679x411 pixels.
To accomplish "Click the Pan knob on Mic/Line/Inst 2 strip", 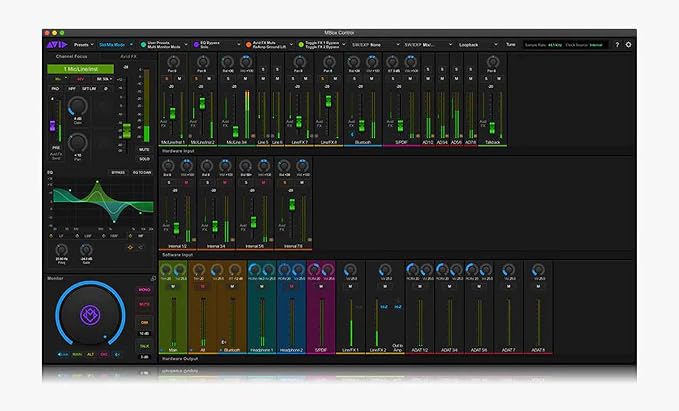I will pyautogui.click(x=202, y=62).
